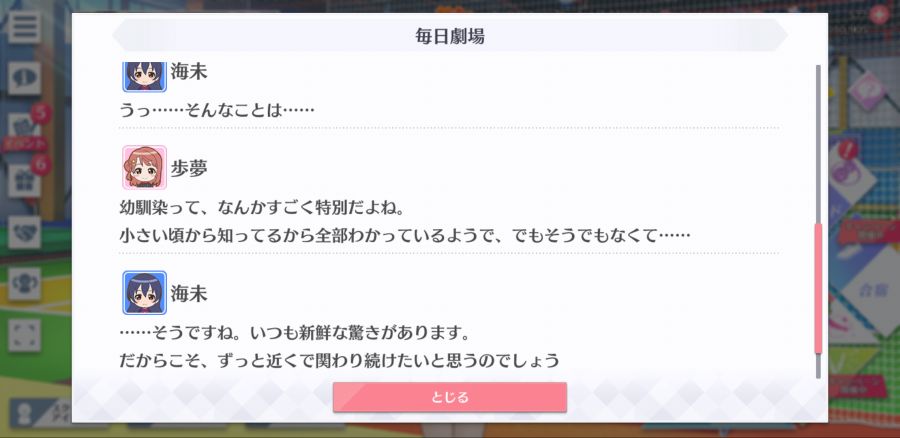Viewport: 900px width, 438px height.
Task: Open the gift box icon with badge 6
Action: tap(24, 181)
